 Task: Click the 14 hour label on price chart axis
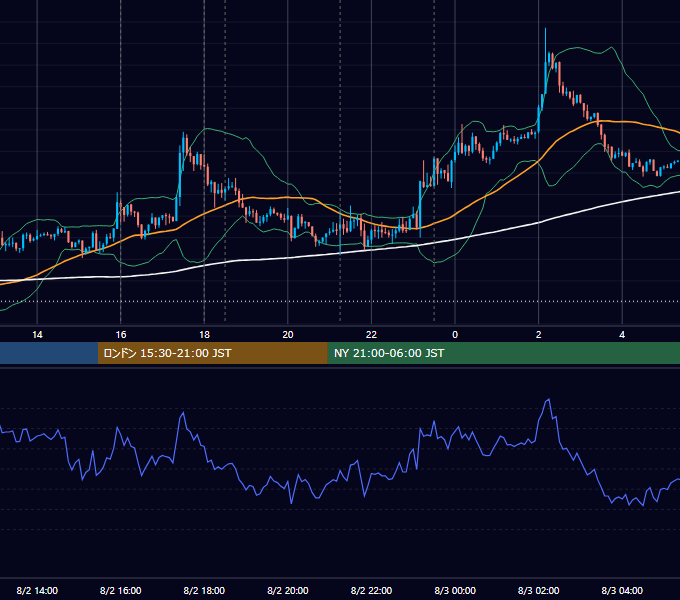[x=37, y=335]
